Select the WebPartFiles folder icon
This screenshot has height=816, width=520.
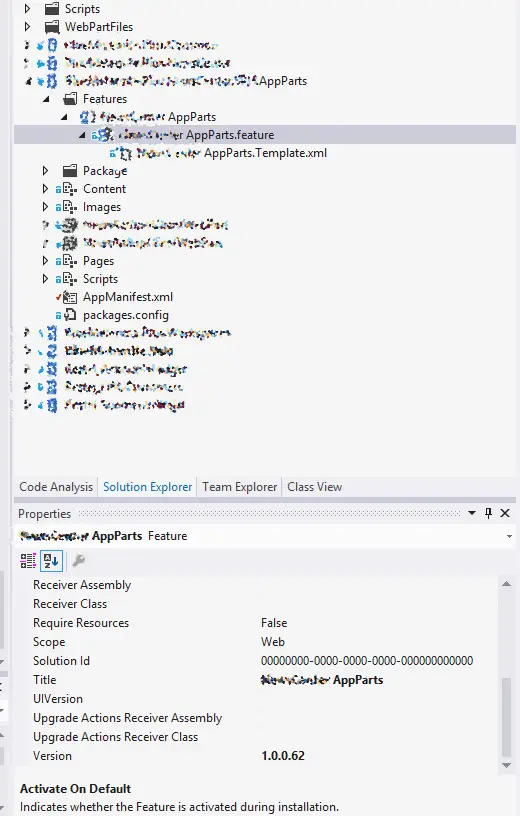tap(52, 27)
